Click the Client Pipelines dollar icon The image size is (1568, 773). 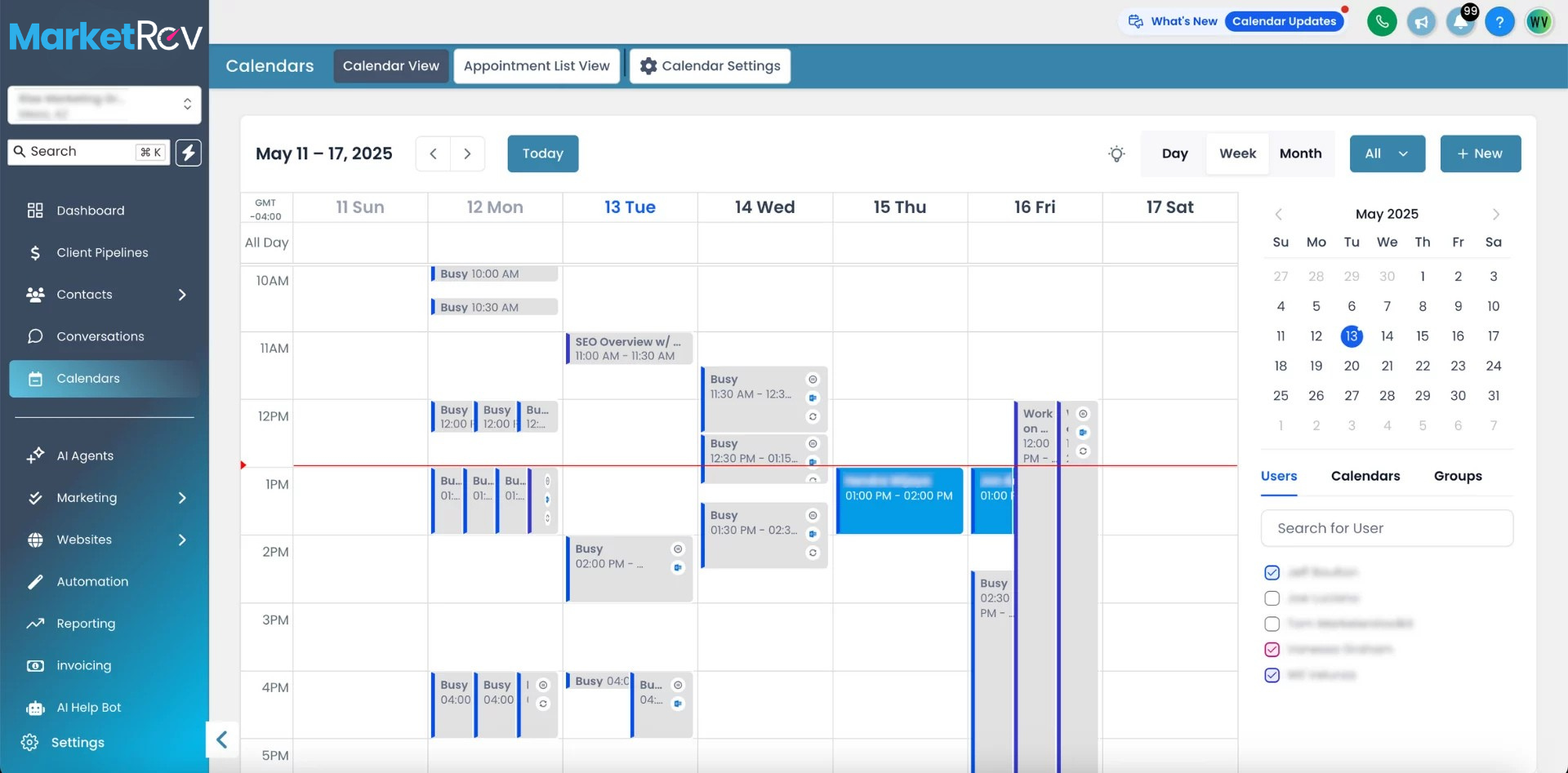pyautogui.click(x=35, y=253)
